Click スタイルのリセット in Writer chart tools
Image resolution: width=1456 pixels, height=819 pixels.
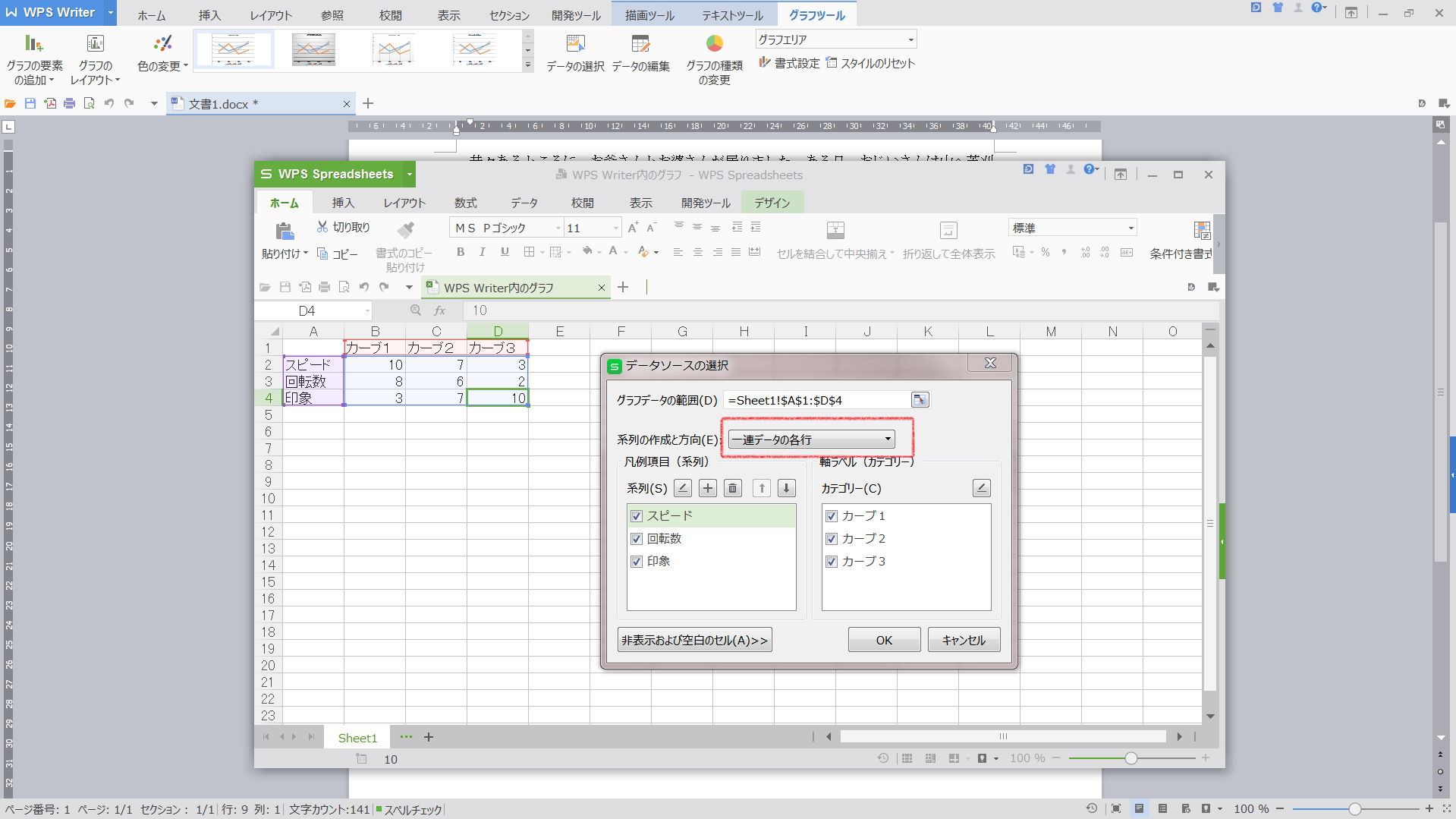pyautogui.click(x=870, y=63)
